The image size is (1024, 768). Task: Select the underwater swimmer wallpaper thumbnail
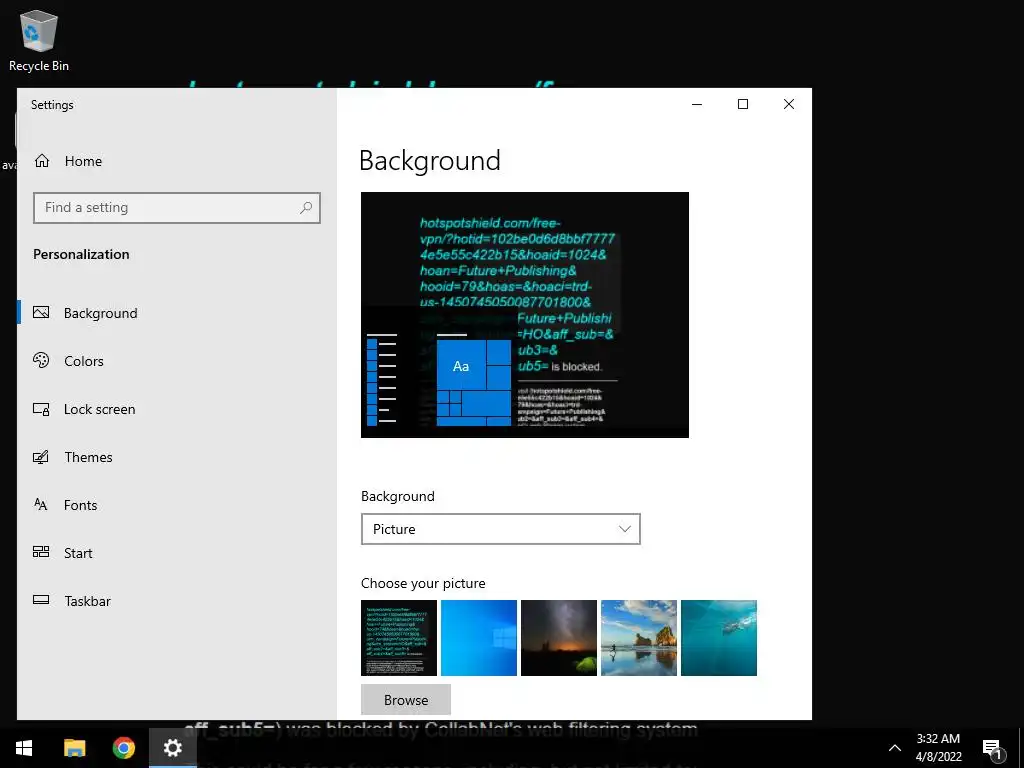[x=719, y=638]
